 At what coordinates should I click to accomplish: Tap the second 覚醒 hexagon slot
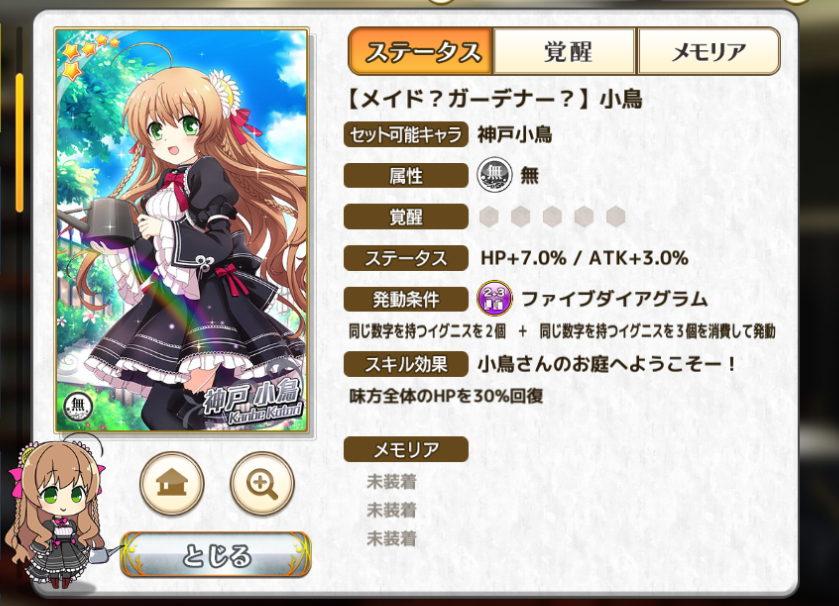click(x=520, y=217)
